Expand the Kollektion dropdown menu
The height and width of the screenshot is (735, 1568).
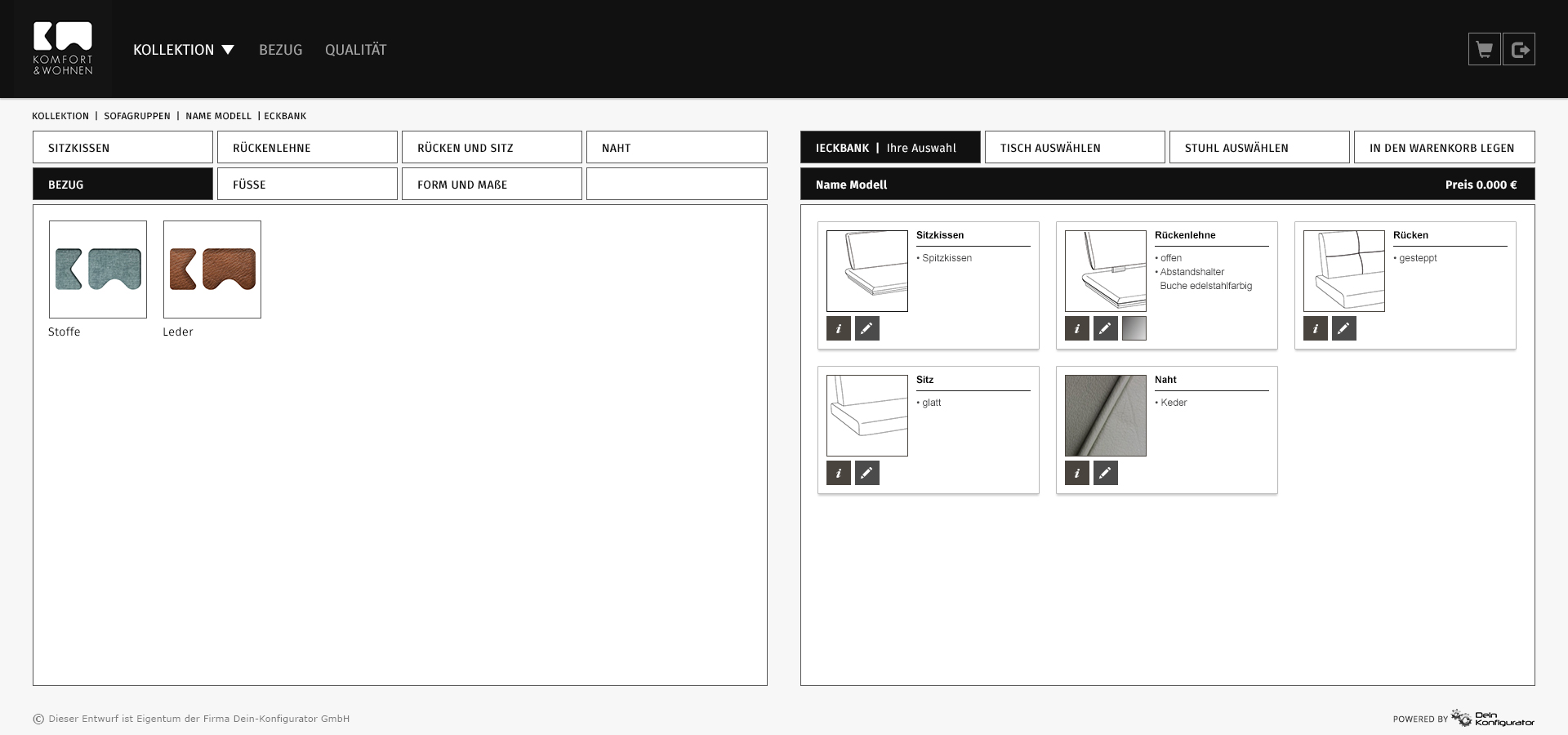184,50
